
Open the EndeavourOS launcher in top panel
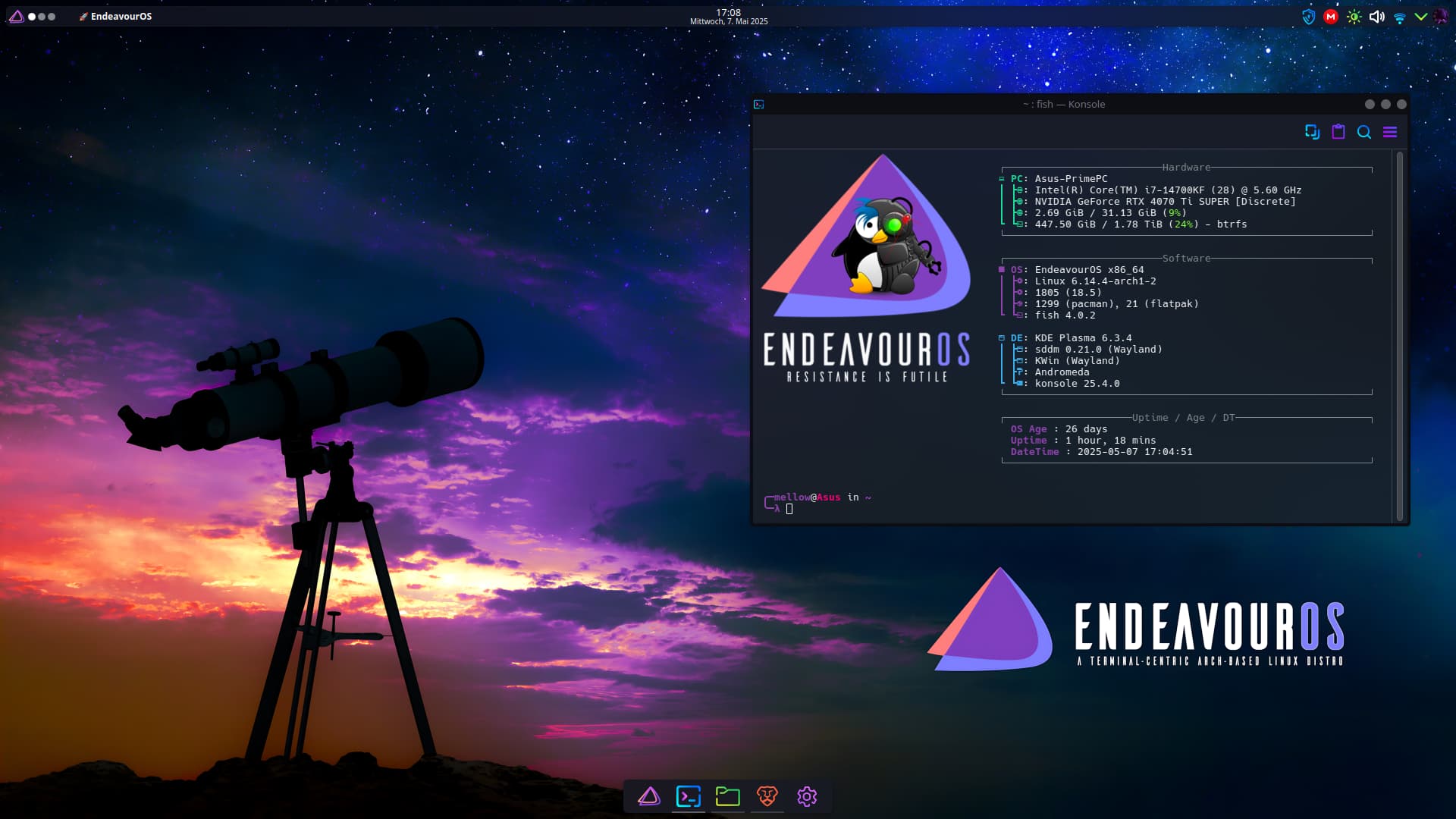point(16,16)
